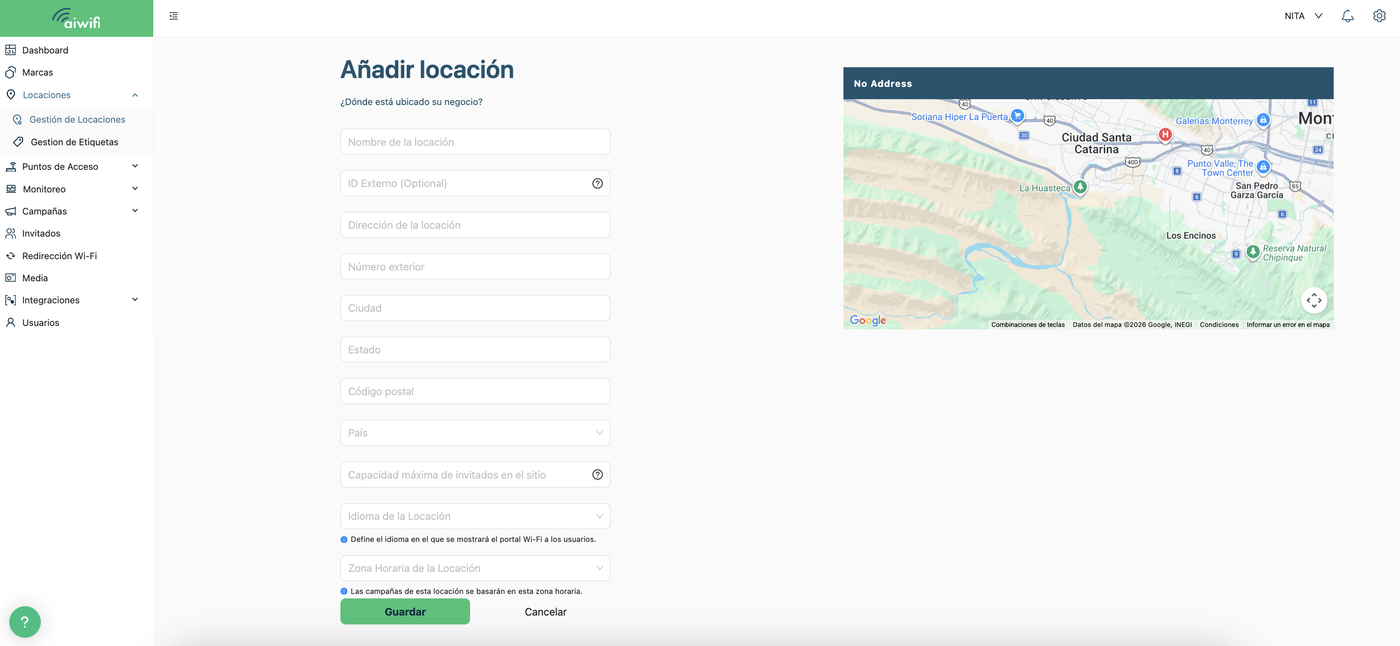This screenshot has height=646, width=1400.
Task: Click the Usuarios person icon
Action: tap(11, 323)
